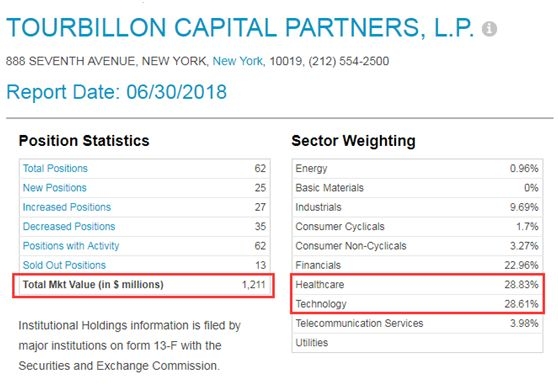The image size is (558, 392).
Task: Select the Energy sector row
Action: tap(417, 168)
